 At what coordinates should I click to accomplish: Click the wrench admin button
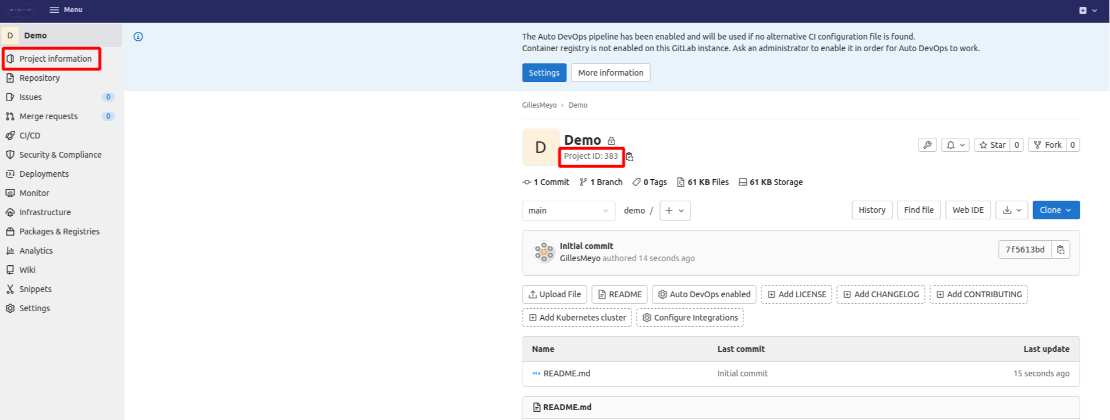click(927, 144)
